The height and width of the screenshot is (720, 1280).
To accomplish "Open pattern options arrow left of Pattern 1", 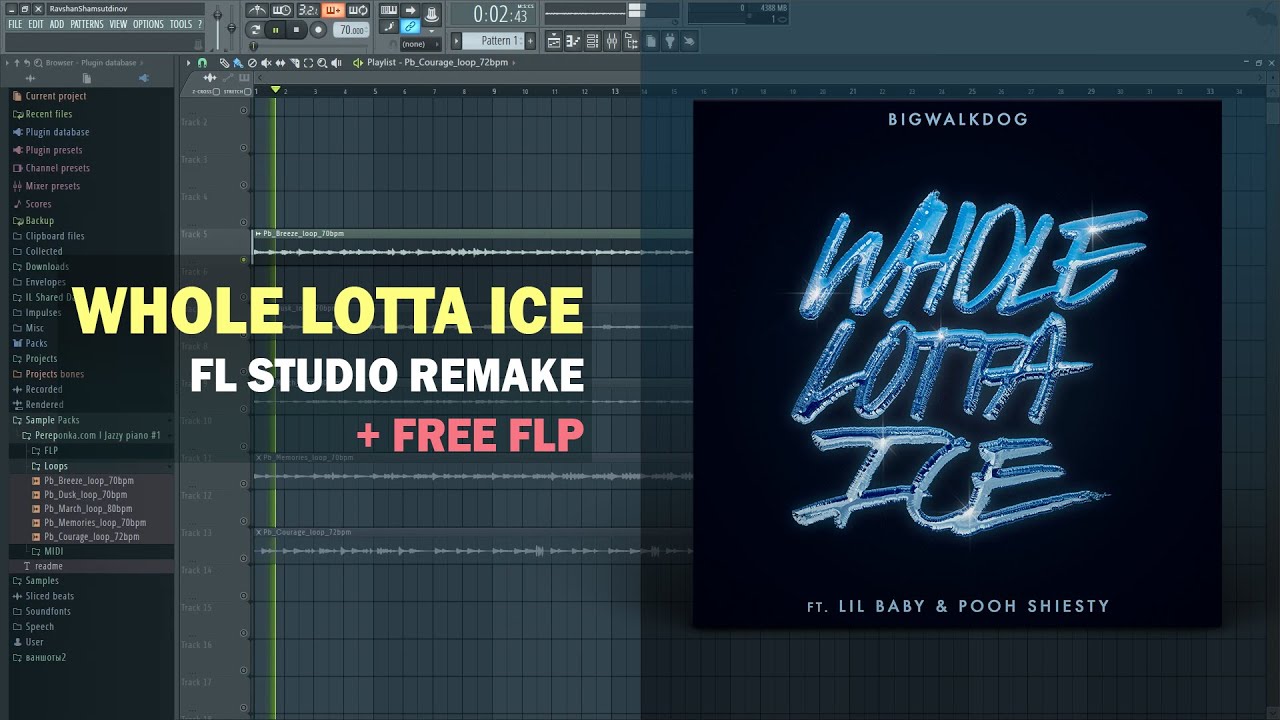I will coord(456,41).
